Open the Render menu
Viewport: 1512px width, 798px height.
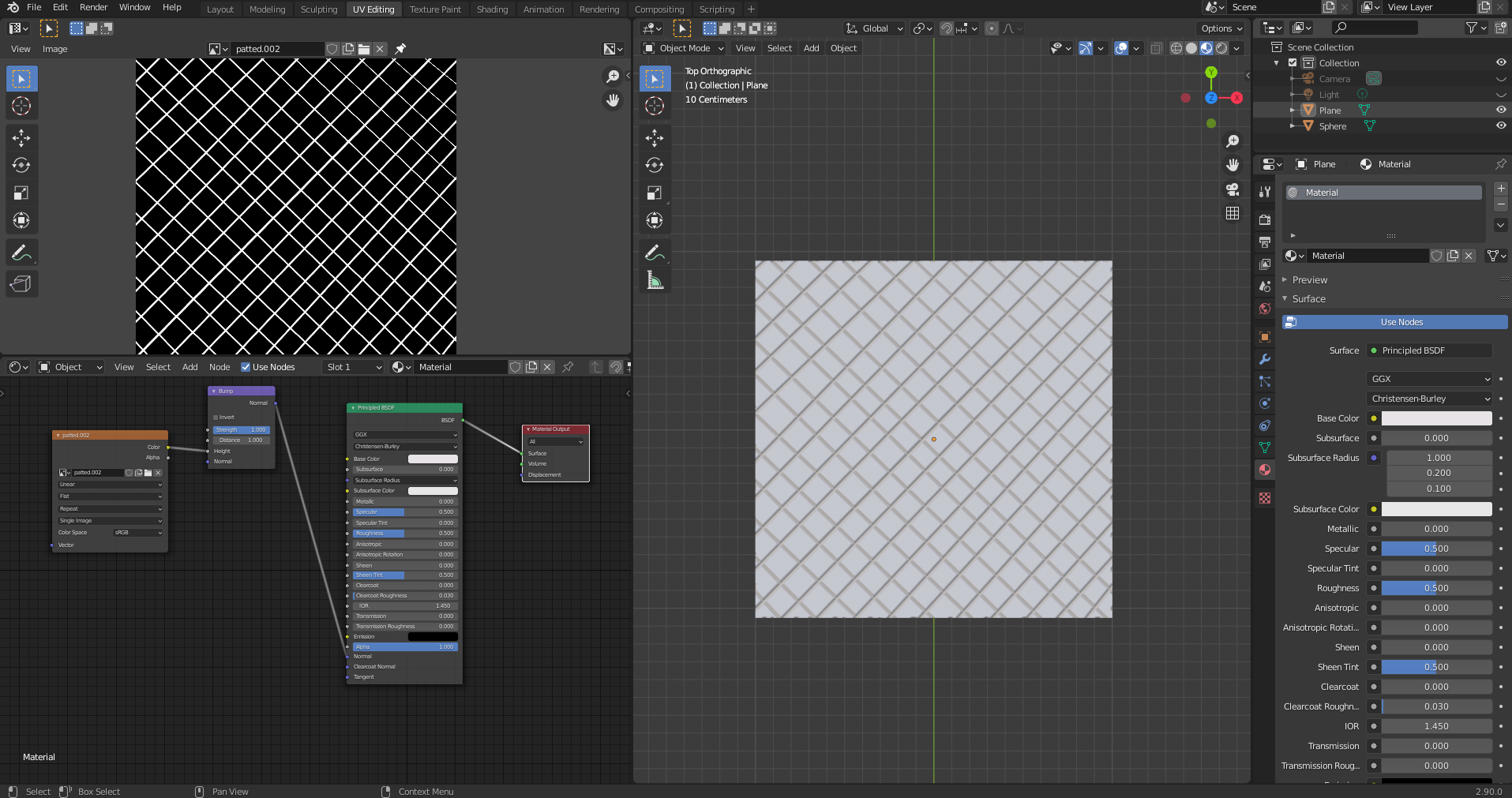(93, 7)
